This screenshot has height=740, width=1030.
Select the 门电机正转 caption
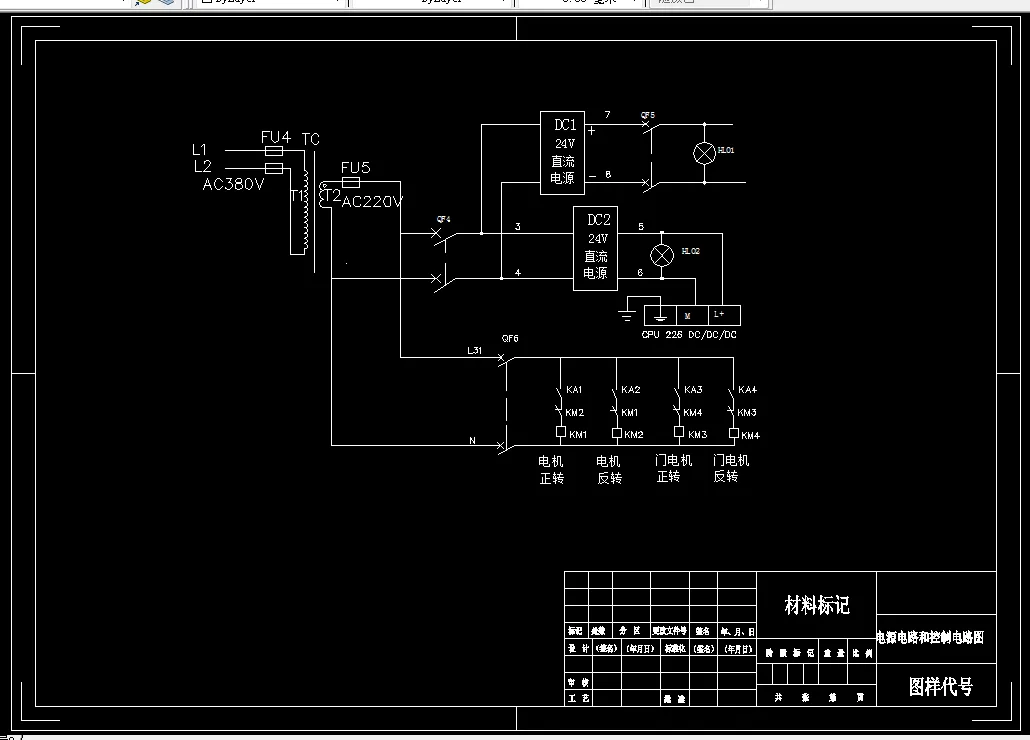(673, 468)
